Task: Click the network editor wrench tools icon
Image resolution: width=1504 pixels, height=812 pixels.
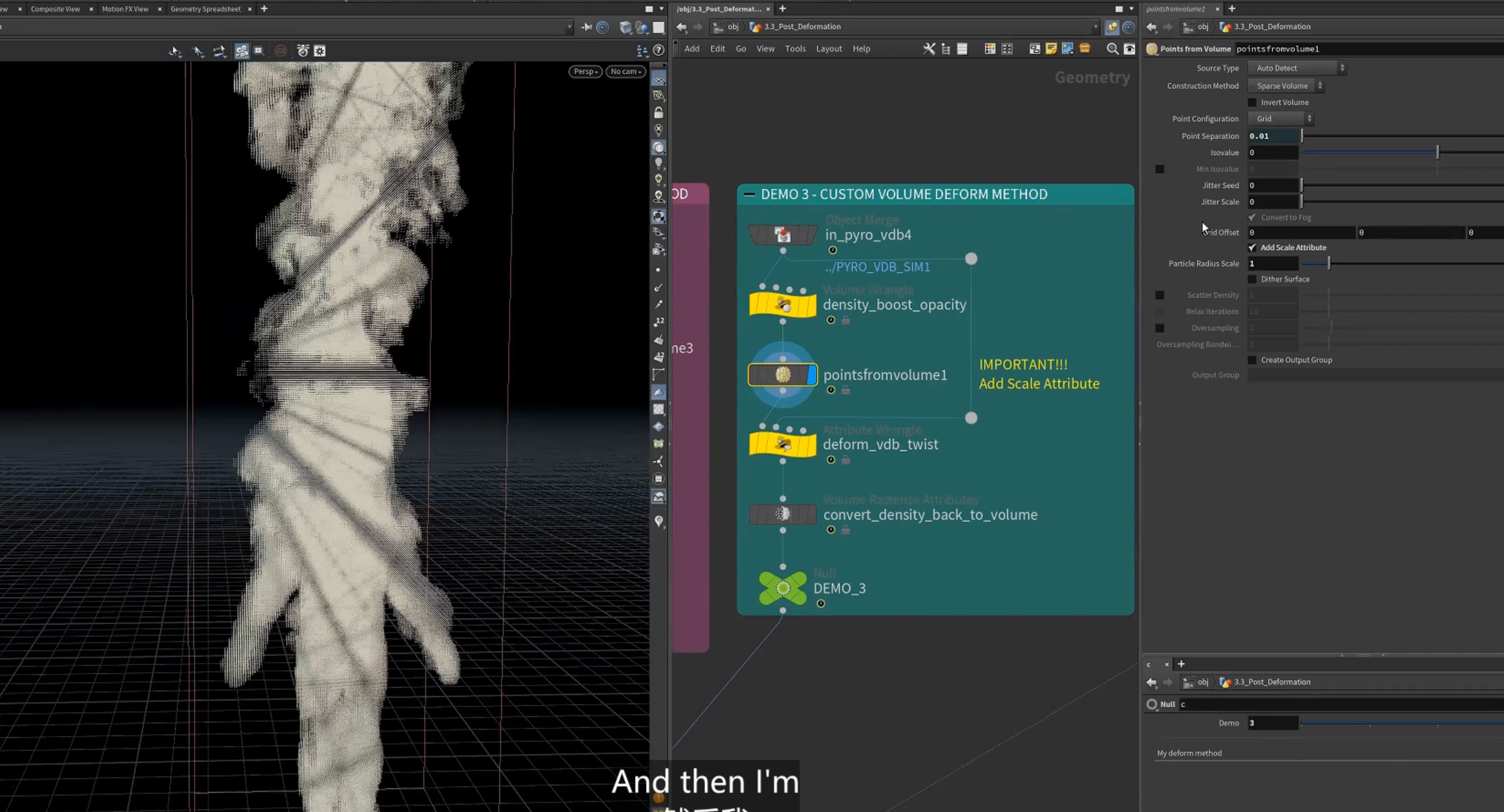Action: tap(929, 49)
